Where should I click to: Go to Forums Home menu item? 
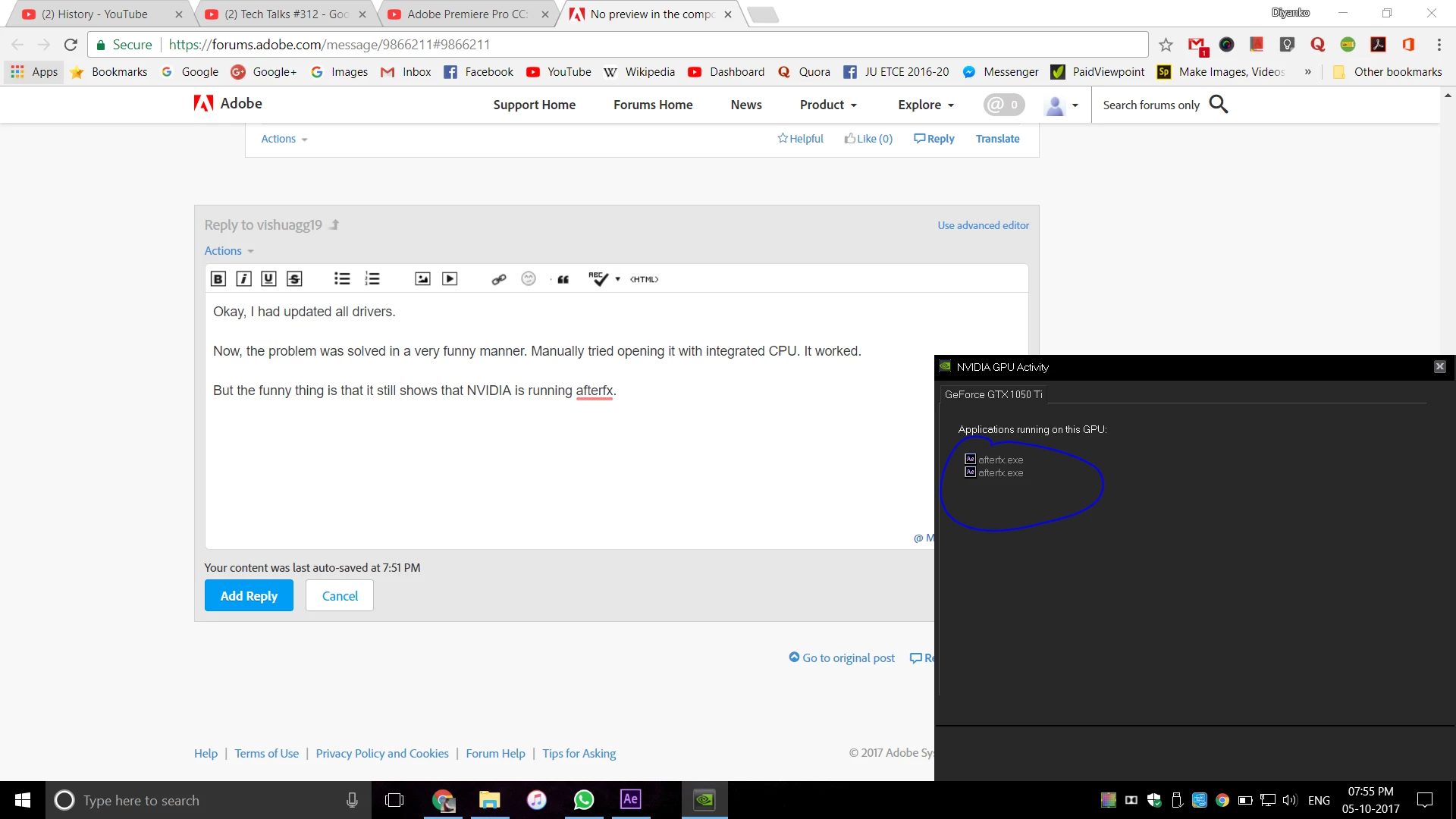653,105
